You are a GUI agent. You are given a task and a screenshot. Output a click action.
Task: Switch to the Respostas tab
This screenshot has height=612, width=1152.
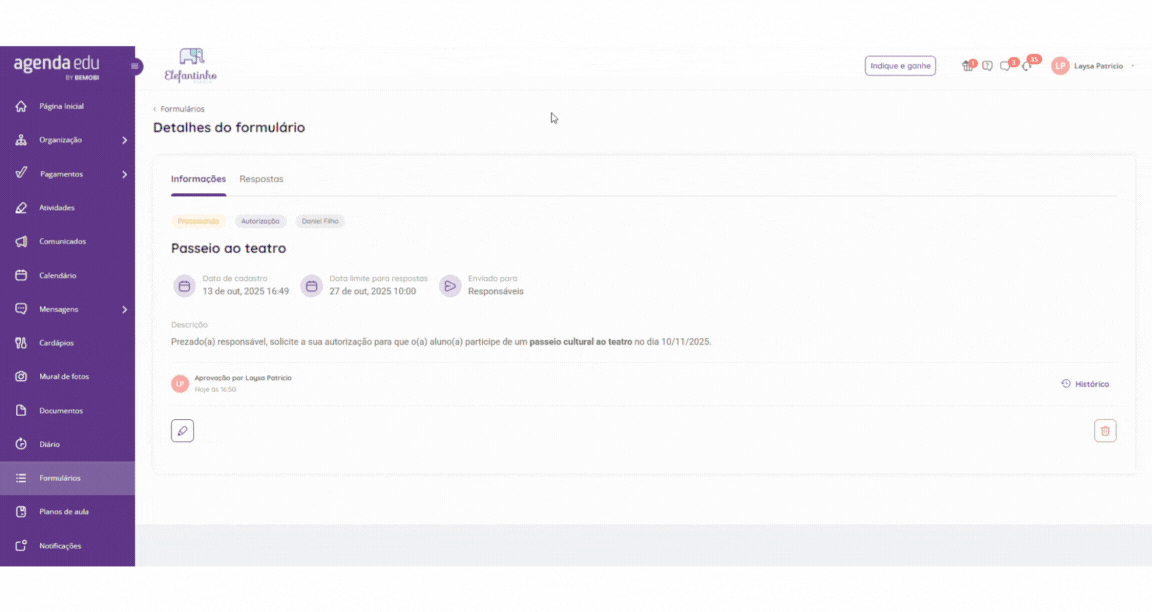[x=261, y=179]
